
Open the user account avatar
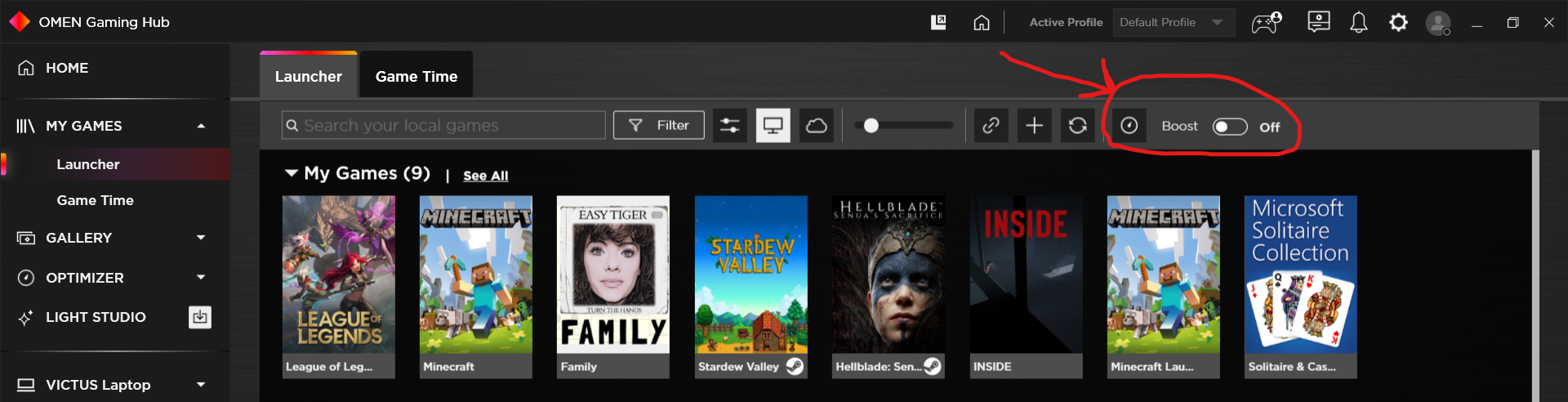click(1438, 23)
